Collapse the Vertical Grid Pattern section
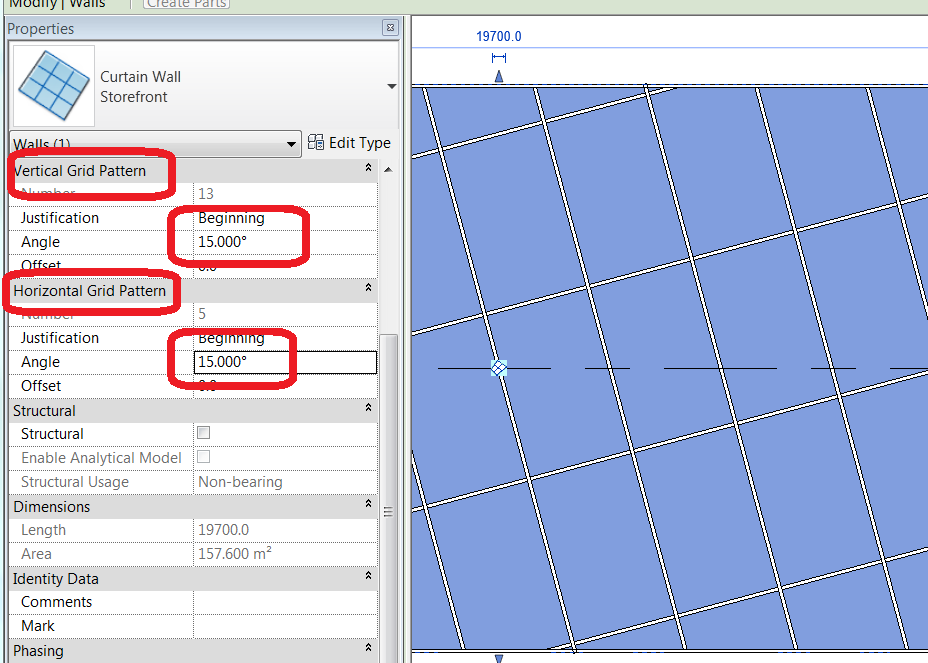The height and width of the screenshot is (663, 928). click(368, 170)
